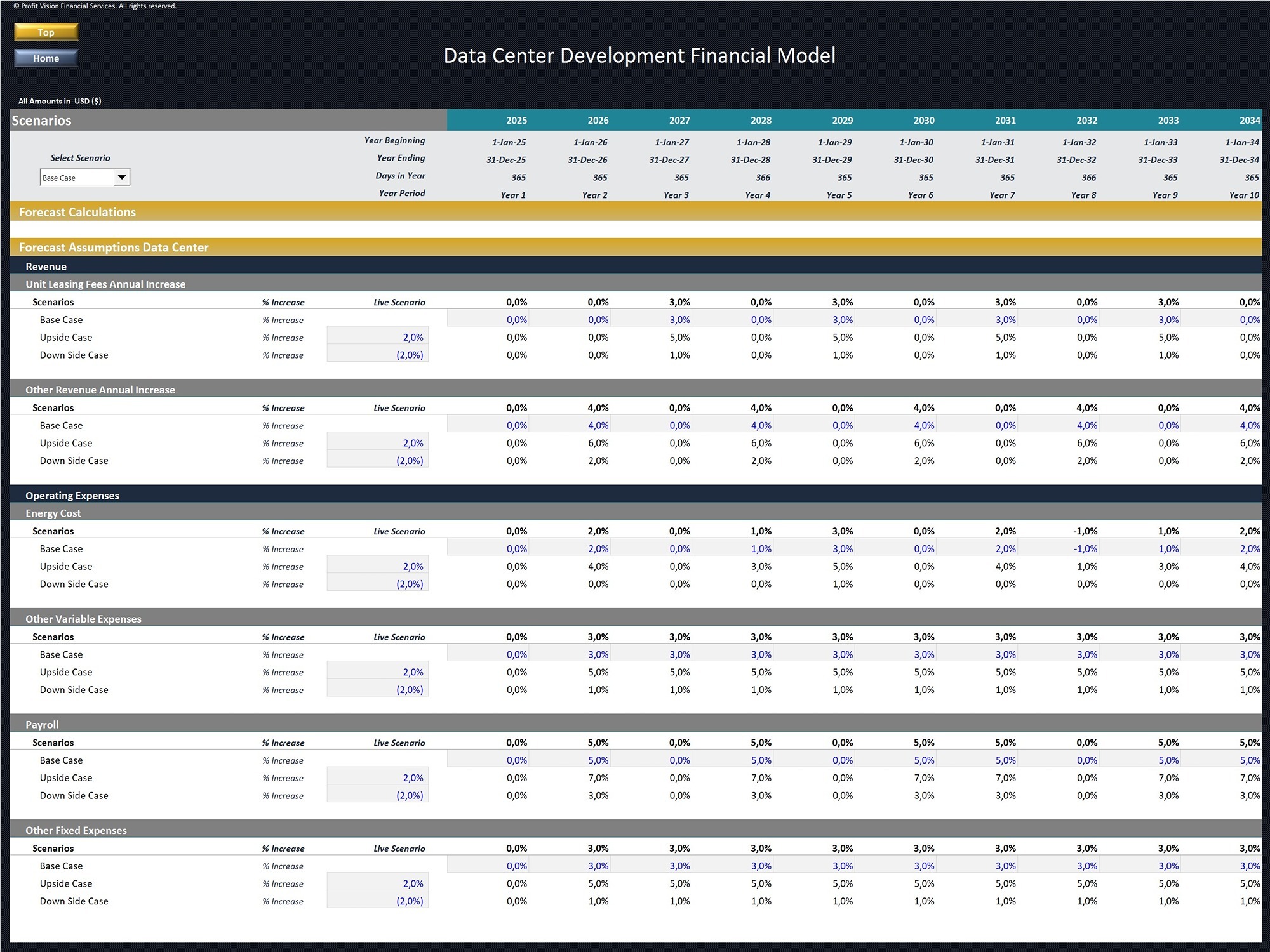Select Payroll Base Case 2031 cell 5,0%
1270x952 pixels.
977,760
